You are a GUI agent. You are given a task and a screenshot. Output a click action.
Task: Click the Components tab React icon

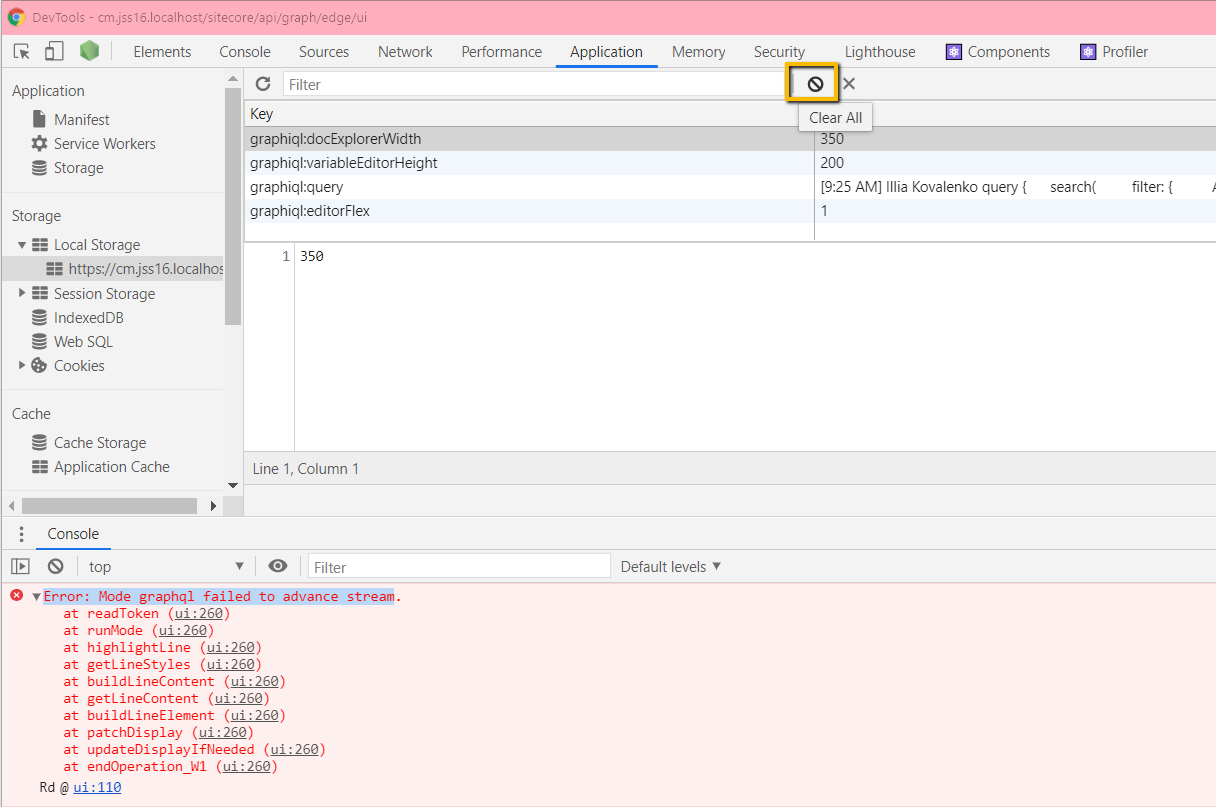[954, 52]
